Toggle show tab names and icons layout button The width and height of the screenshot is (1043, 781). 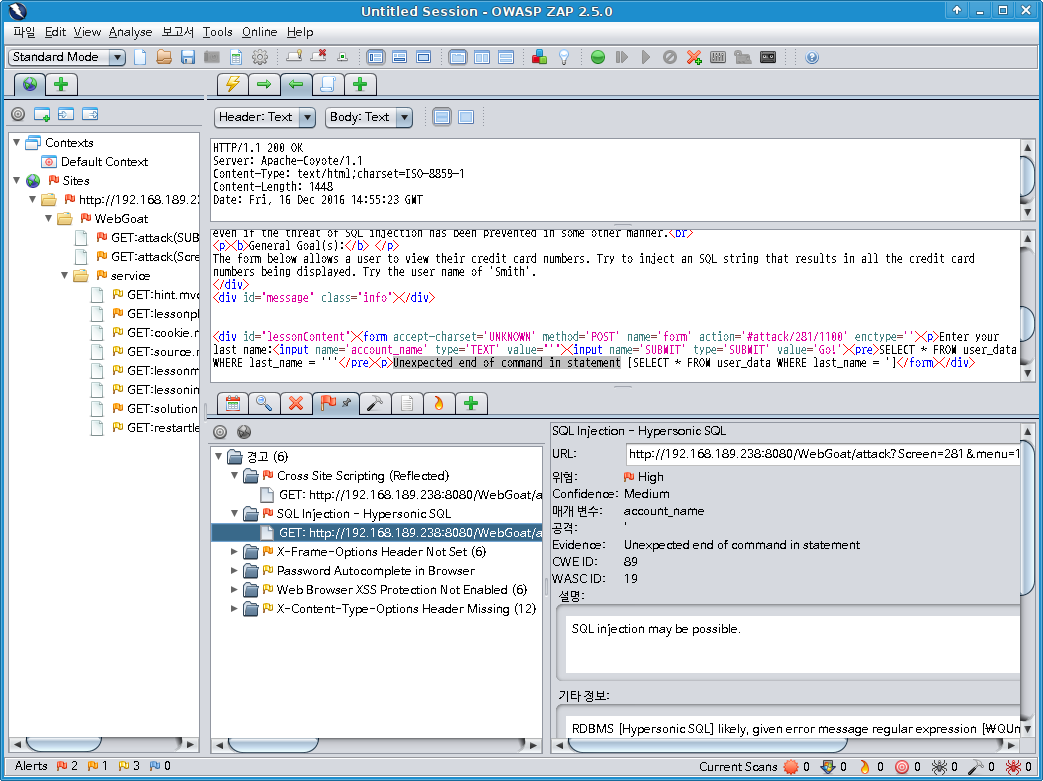[x=343, y=57]
